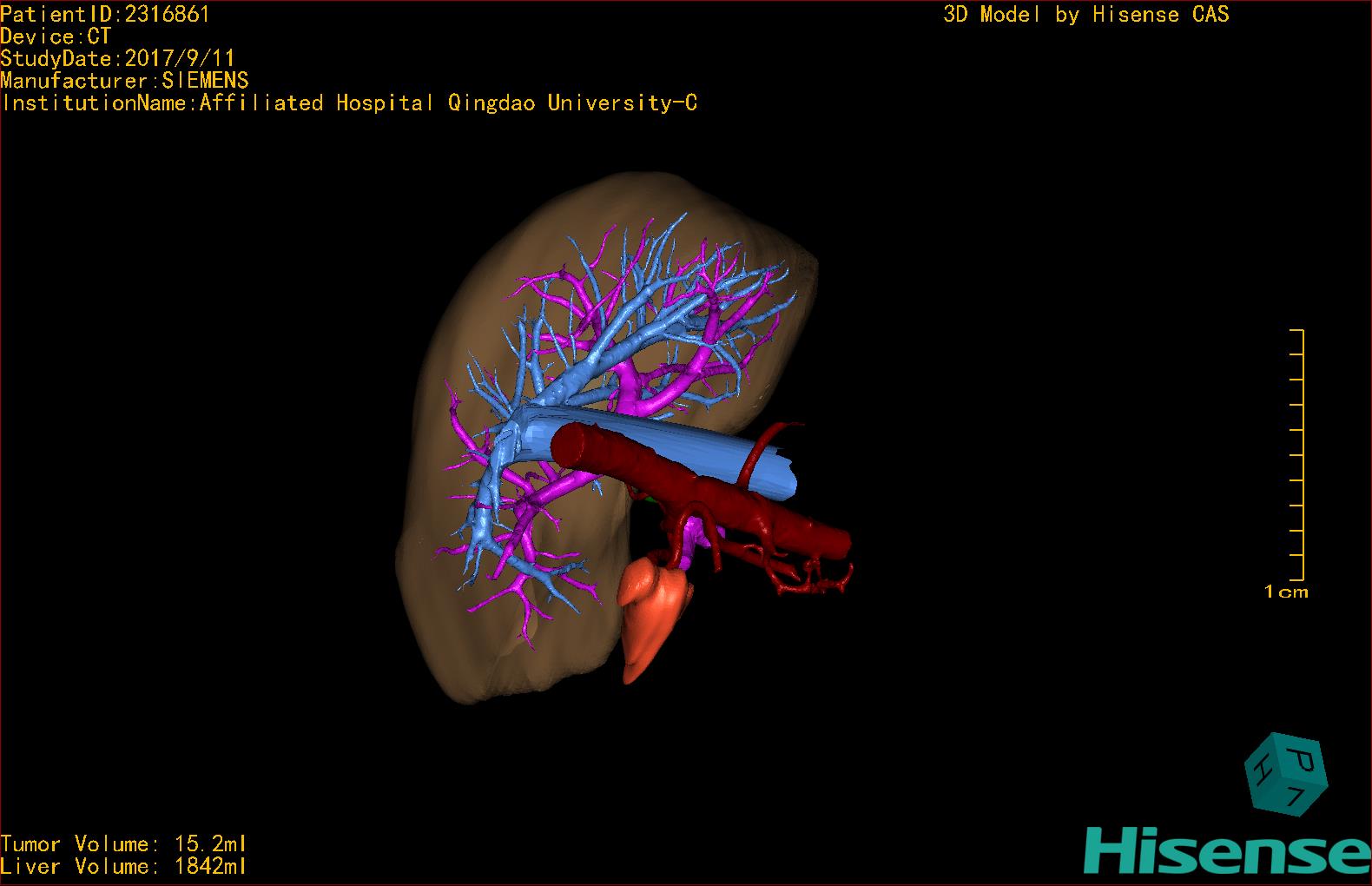This screenshot has width=1372, height=886.
Task: Click the H face of orientation cube
Action: click(1261, 770)
